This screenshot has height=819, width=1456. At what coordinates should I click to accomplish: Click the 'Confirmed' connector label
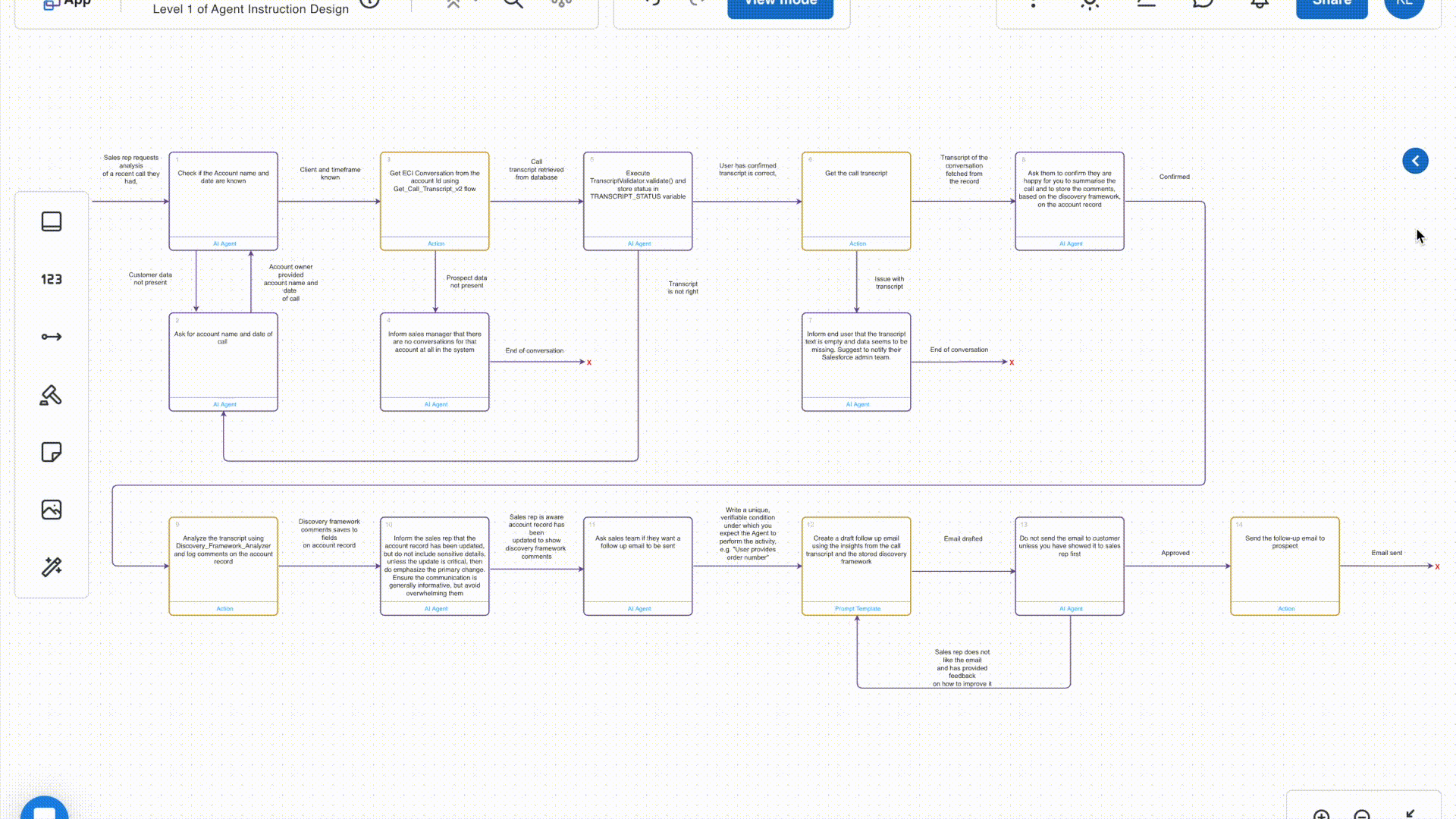click(x=1174, y=177)
